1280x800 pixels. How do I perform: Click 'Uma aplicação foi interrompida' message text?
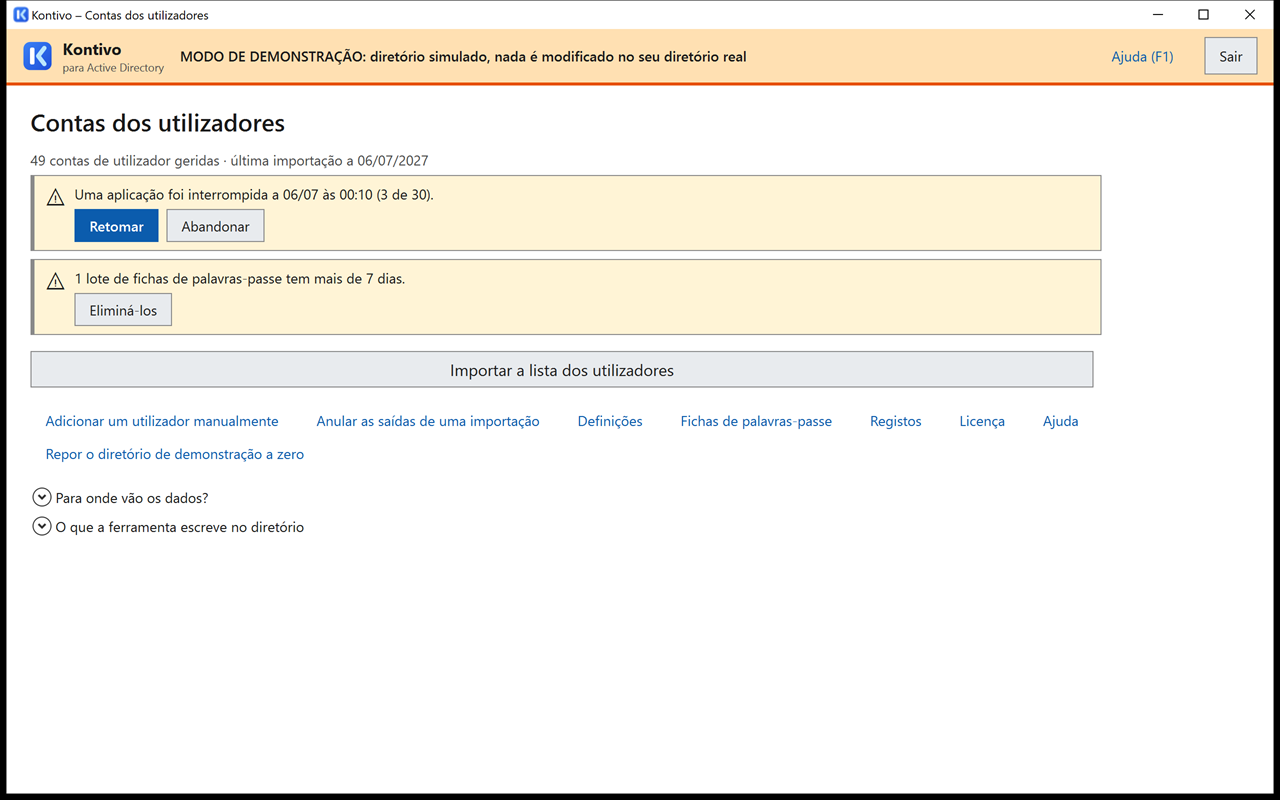[x=254, y=194]
